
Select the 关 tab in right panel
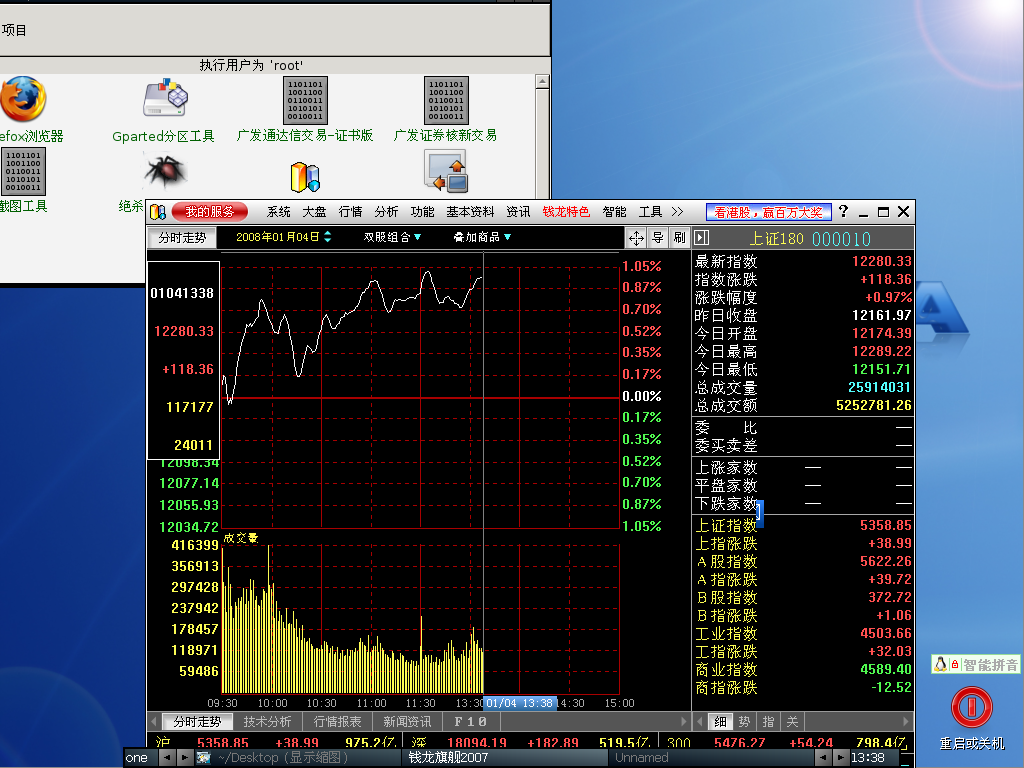coord(792,722)
